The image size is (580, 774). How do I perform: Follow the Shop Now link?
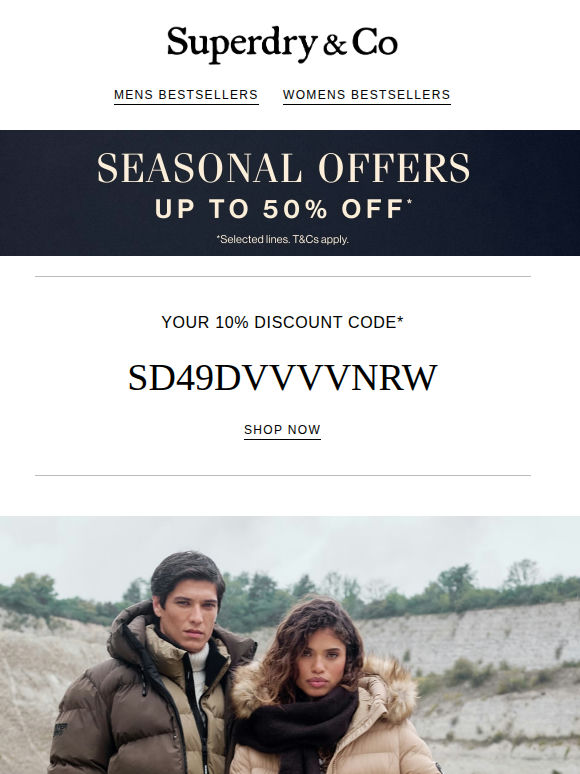pos(282,430)
